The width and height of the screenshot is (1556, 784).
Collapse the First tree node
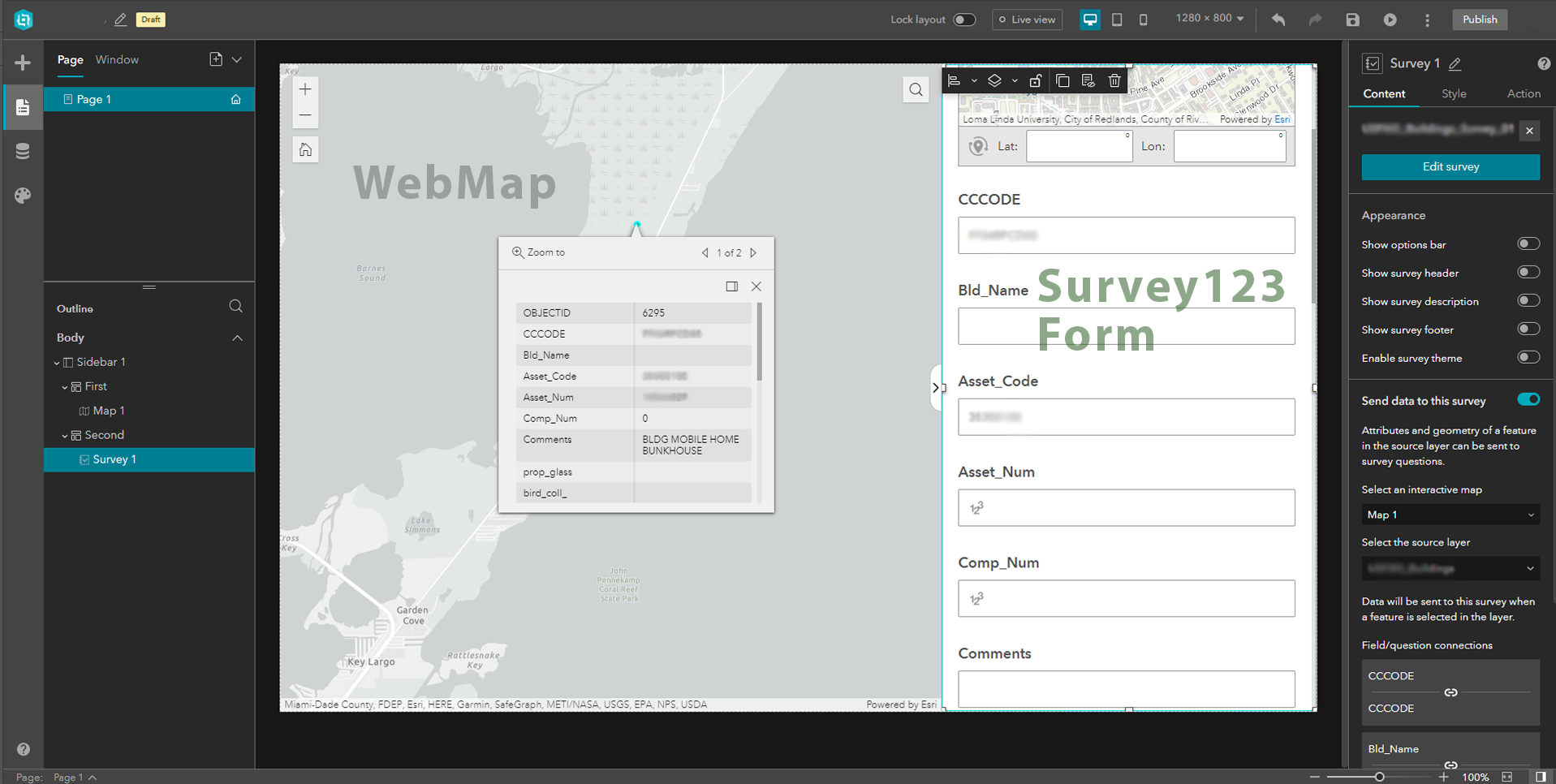click(65, 387)
